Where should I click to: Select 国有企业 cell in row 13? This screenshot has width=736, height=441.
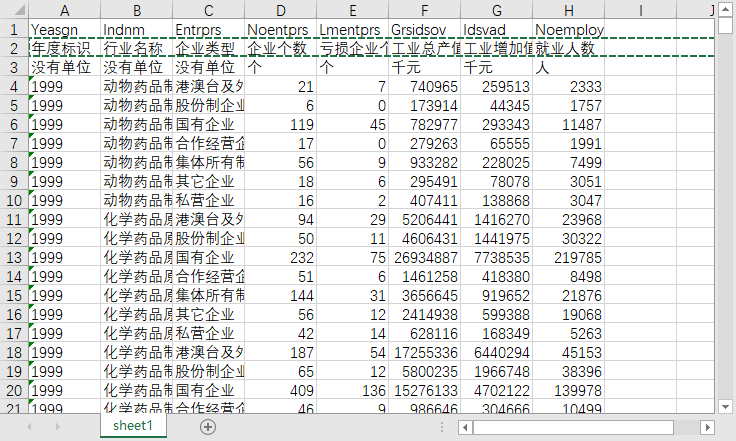pos(208,258)
